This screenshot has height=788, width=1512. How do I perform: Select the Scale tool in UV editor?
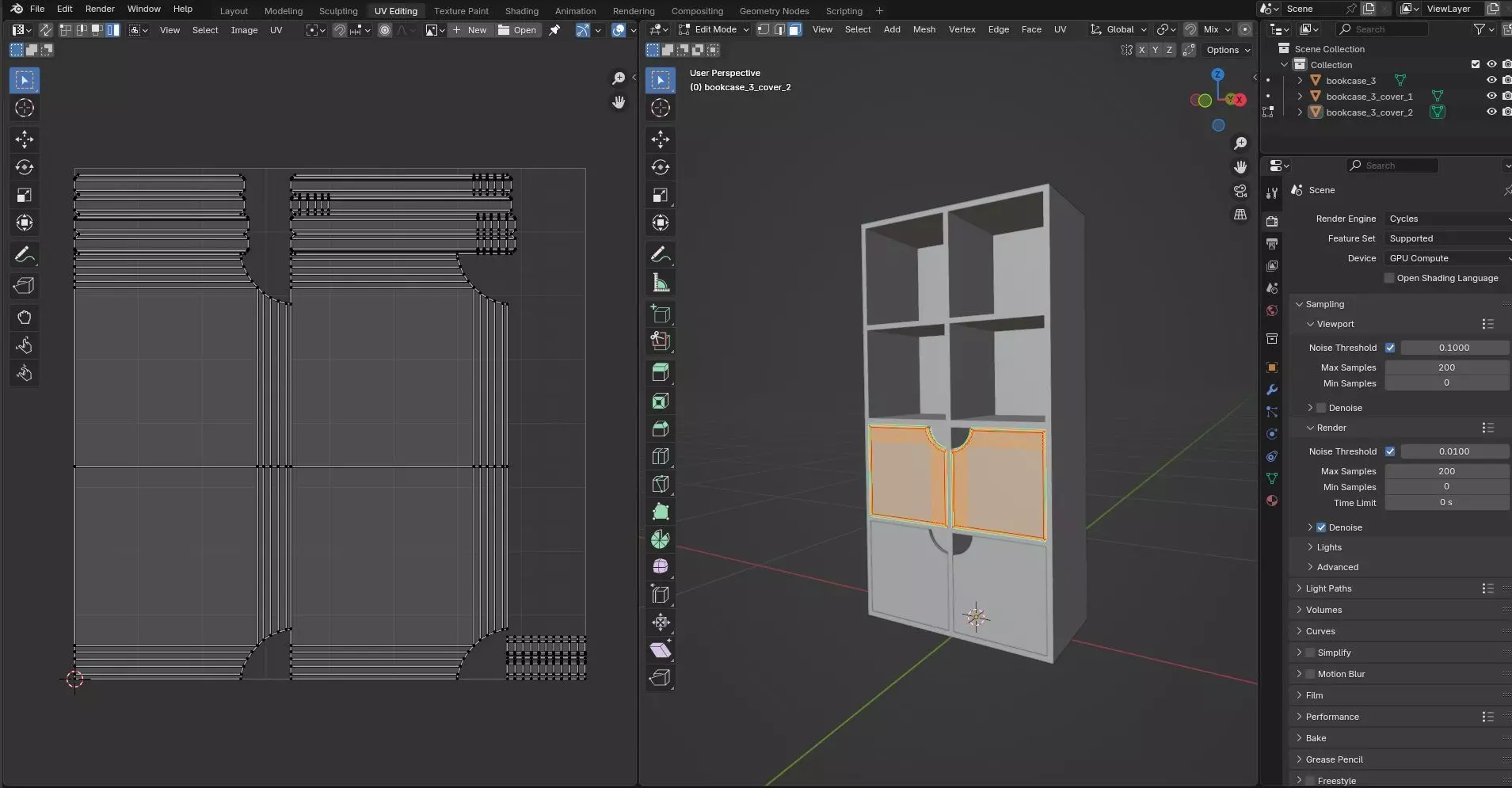[25, 195]
